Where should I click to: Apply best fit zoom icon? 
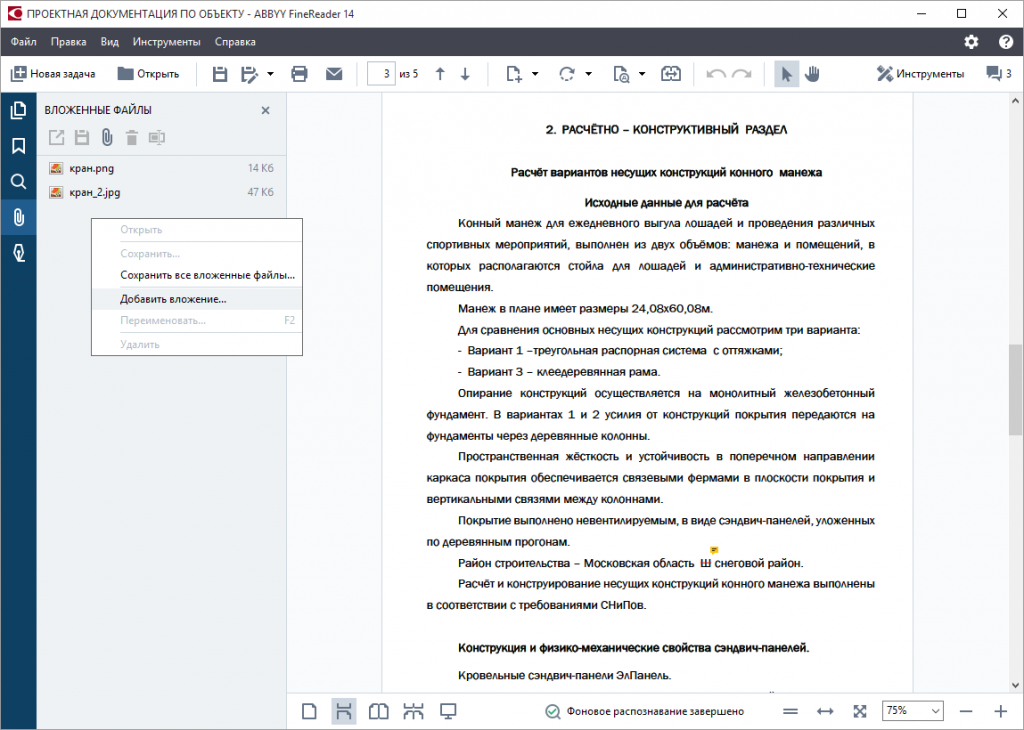860,711
